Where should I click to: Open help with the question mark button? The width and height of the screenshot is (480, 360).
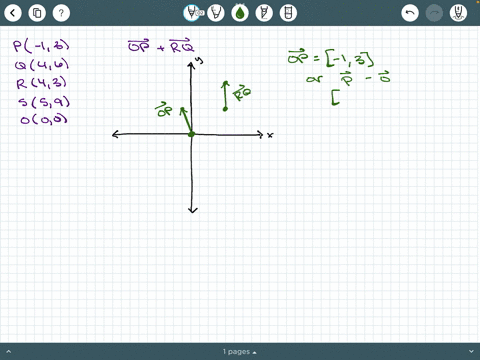pos(61,13)
